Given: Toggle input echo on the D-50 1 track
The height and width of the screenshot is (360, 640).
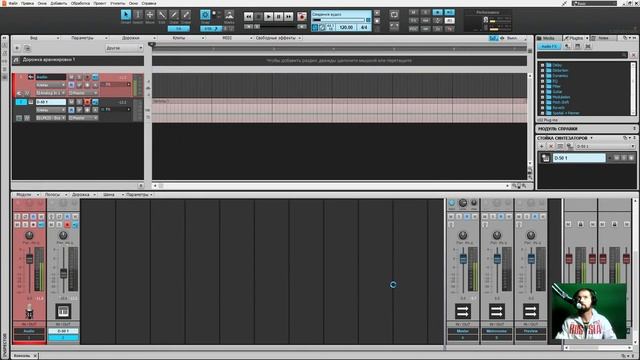Looking at the screenshot, I should point(95,102).
